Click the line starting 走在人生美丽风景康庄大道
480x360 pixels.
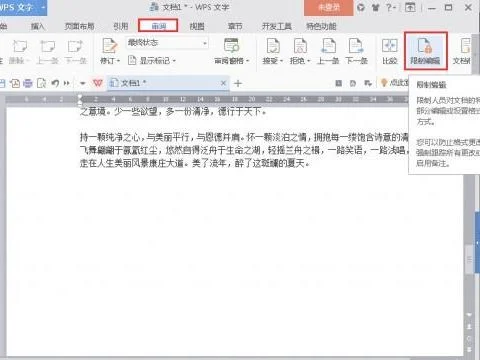(196, 163)
